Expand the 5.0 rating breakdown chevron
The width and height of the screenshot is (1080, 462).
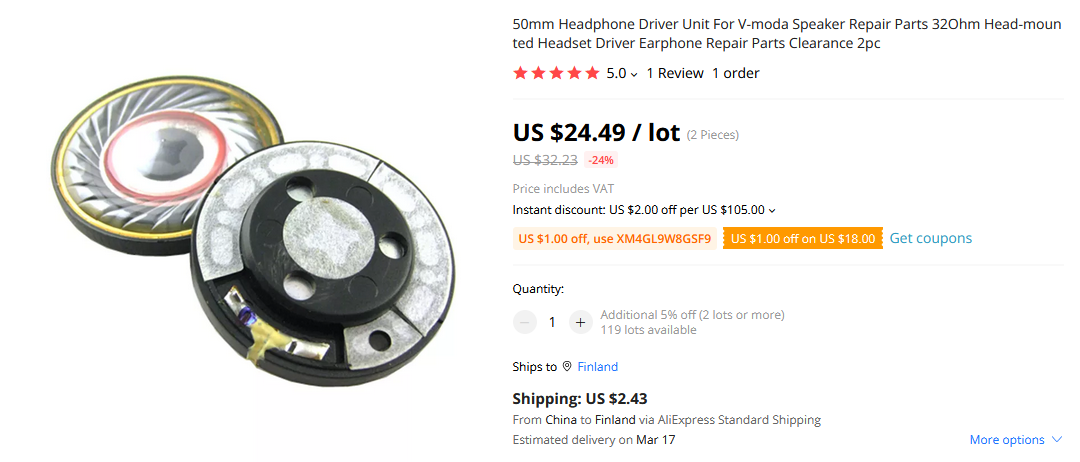click(634, 74)
